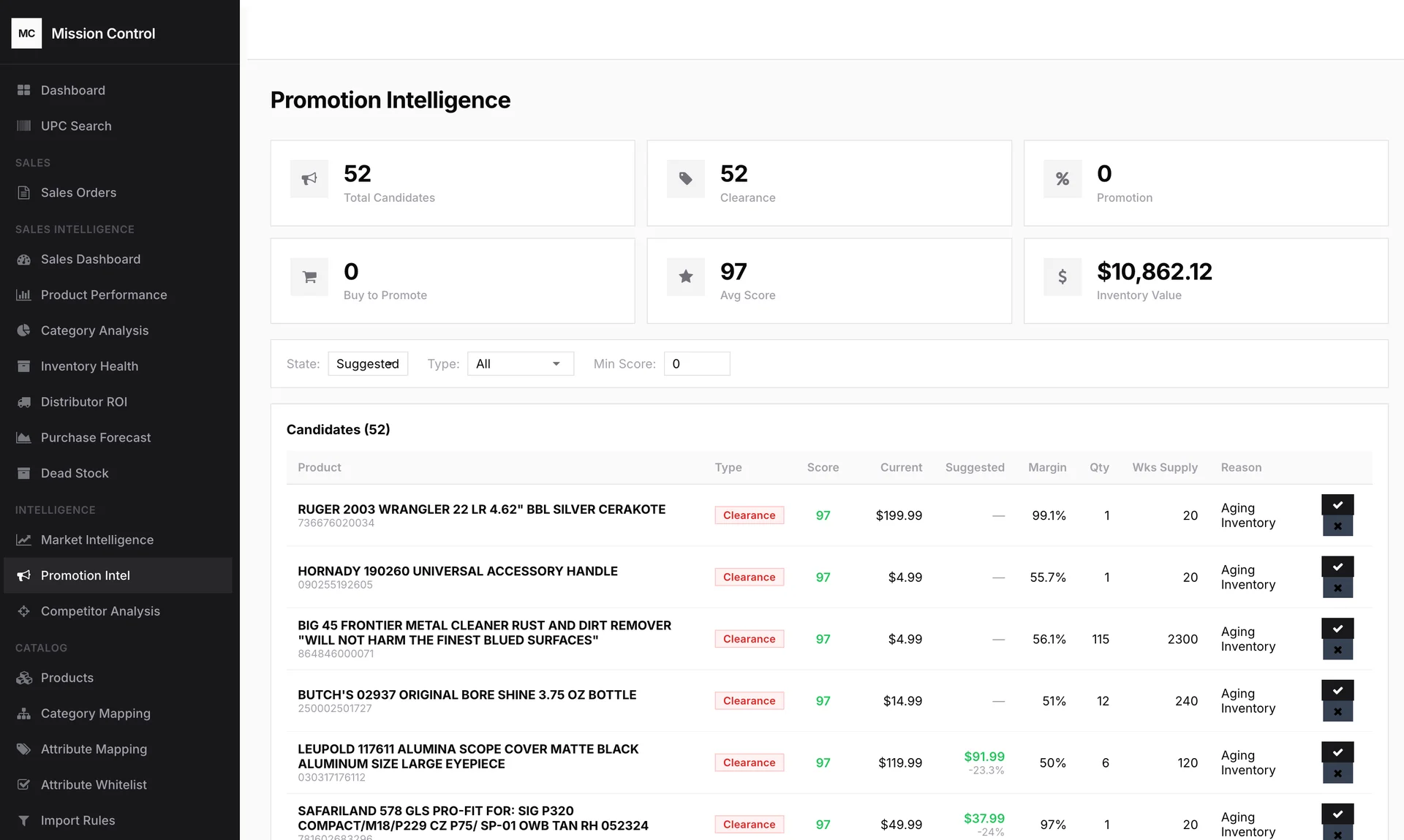This screenshot has width=1404, height=840.
Task: Click the Inventory Value dollar icon
Action: pyautogui.click(x=1063, y=276)
